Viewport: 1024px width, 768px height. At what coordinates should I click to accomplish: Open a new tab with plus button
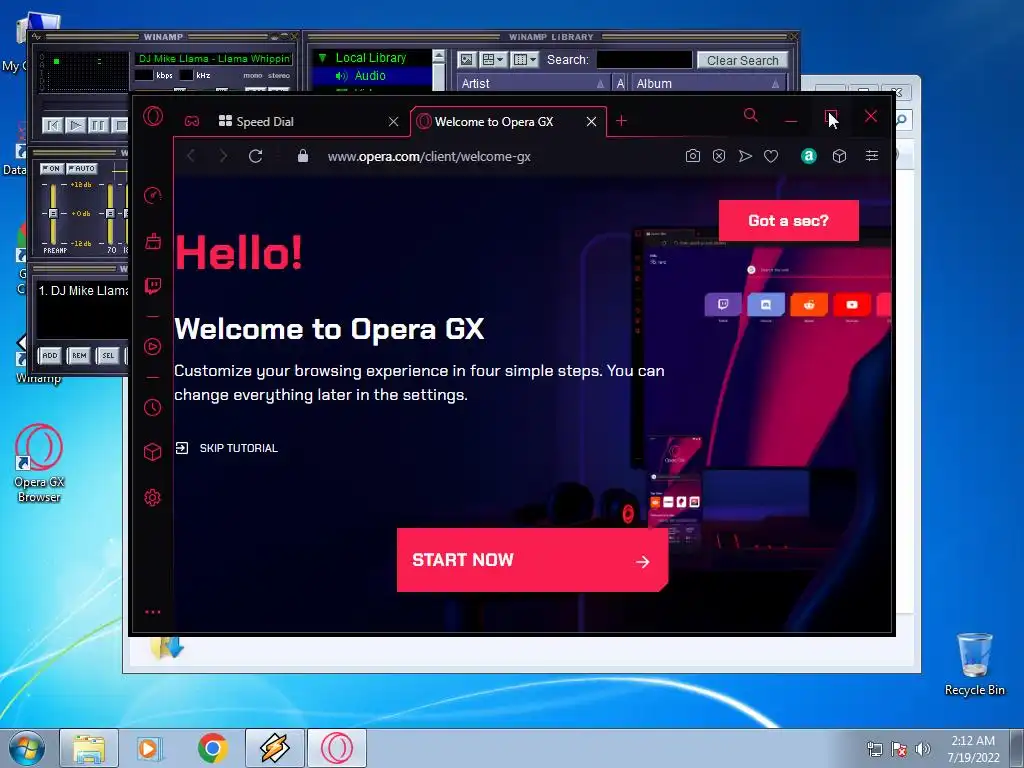point(621,121)
